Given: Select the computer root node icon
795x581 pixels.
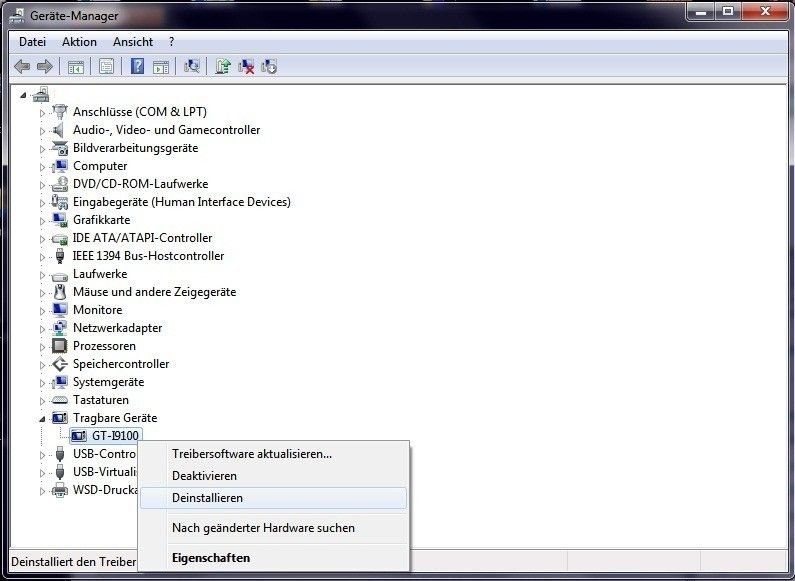Looking at the screenshot, I should (41, 94).
